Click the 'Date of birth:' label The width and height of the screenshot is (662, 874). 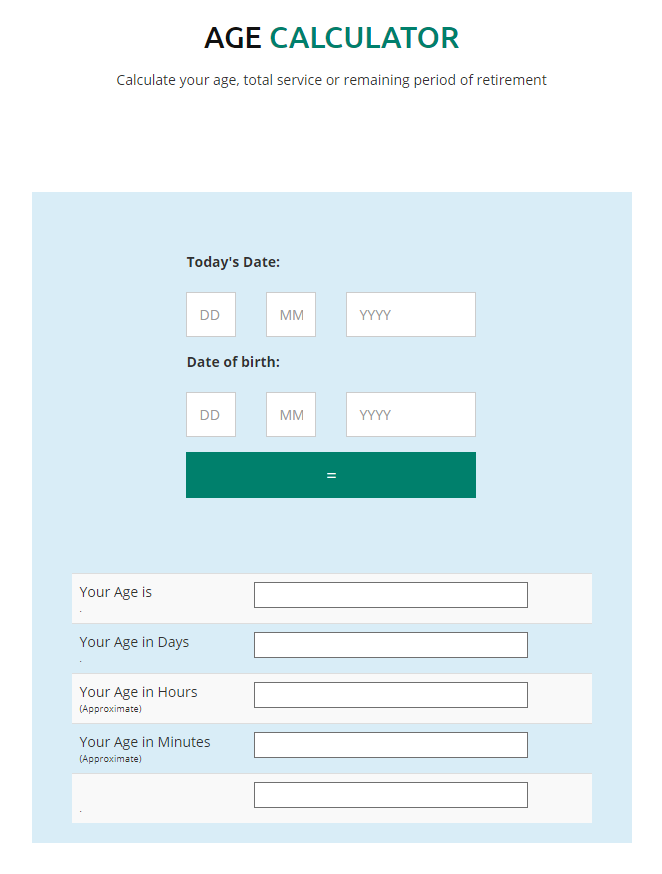233,362
